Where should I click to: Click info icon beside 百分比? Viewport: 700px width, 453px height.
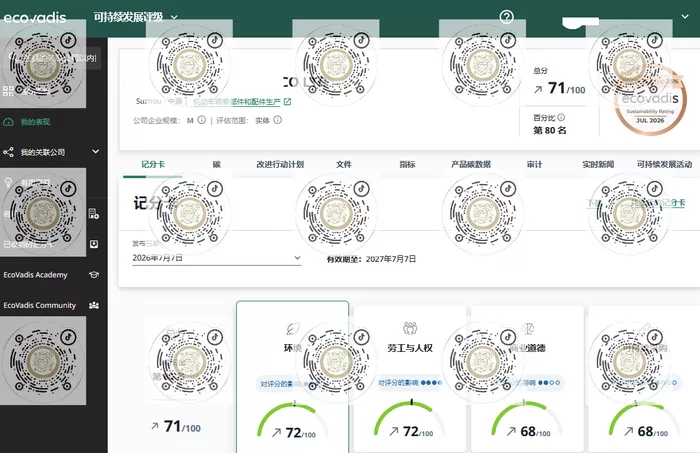click(x=561, y=117)
